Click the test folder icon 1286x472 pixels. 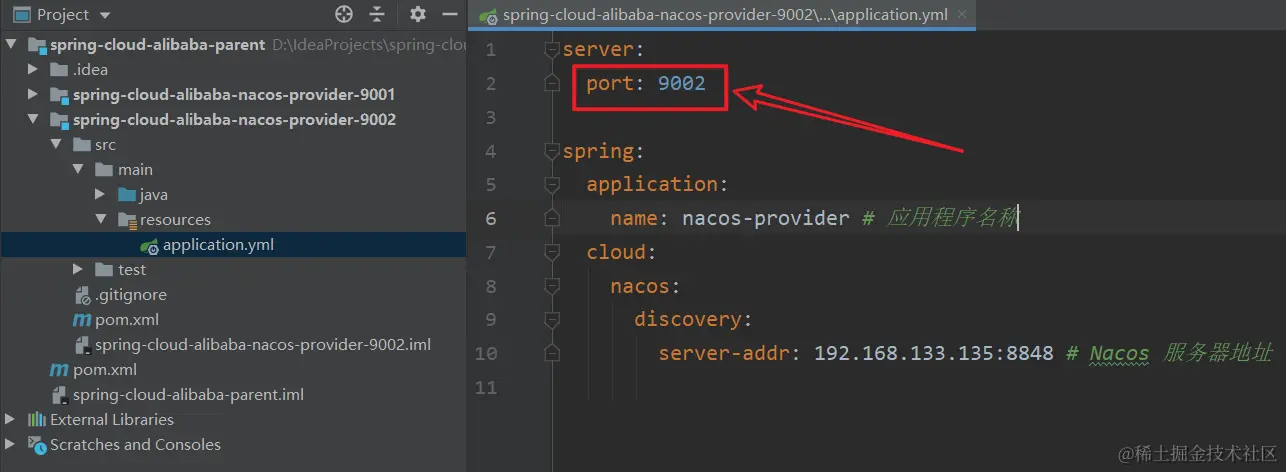(x=103, y=270)
